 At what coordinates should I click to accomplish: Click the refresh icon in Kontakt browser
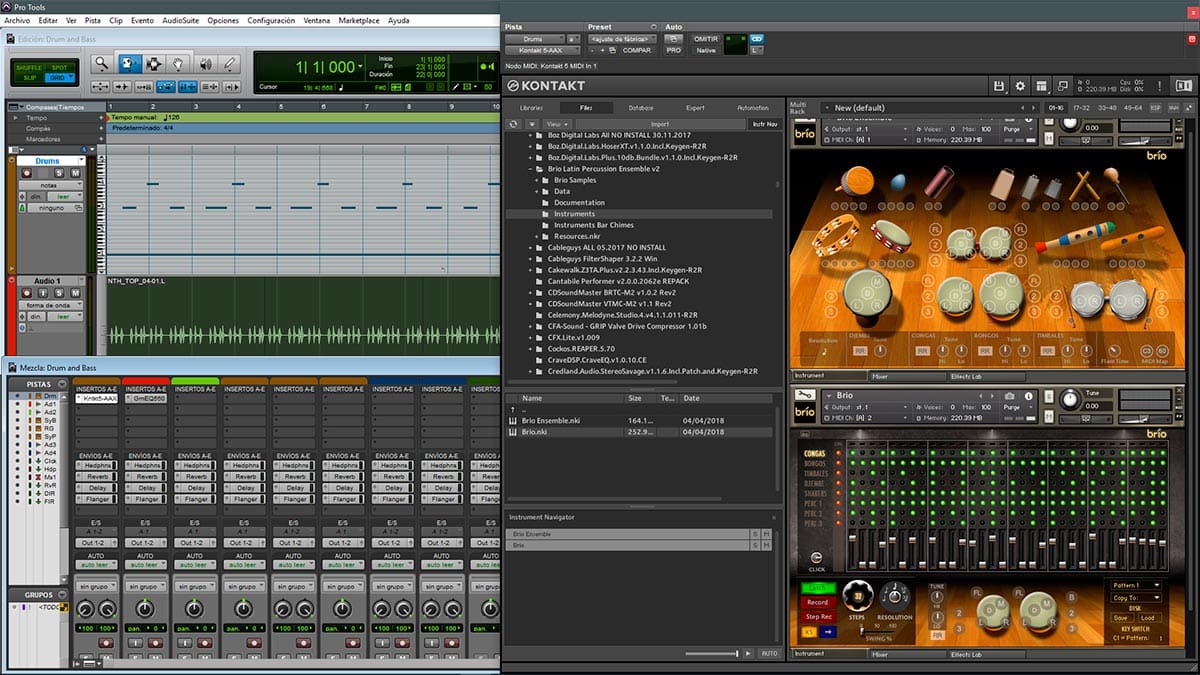[x=513, y=124]
